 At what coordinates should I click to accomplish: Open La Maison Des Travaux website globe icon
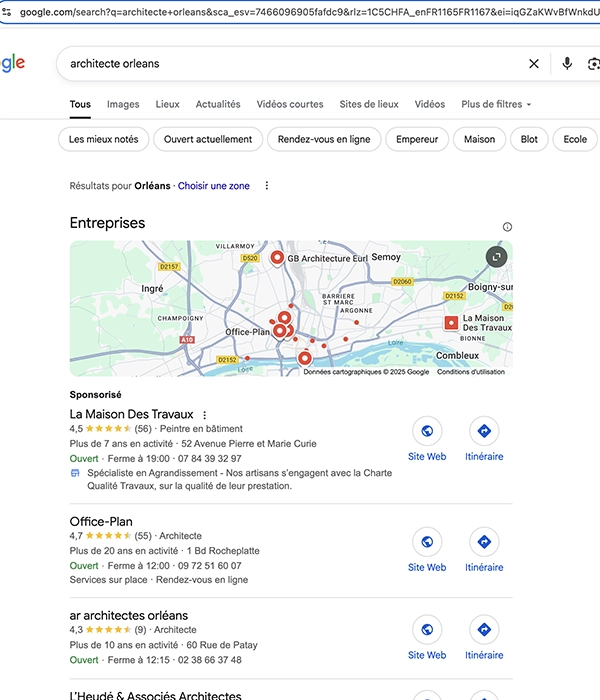427,431
